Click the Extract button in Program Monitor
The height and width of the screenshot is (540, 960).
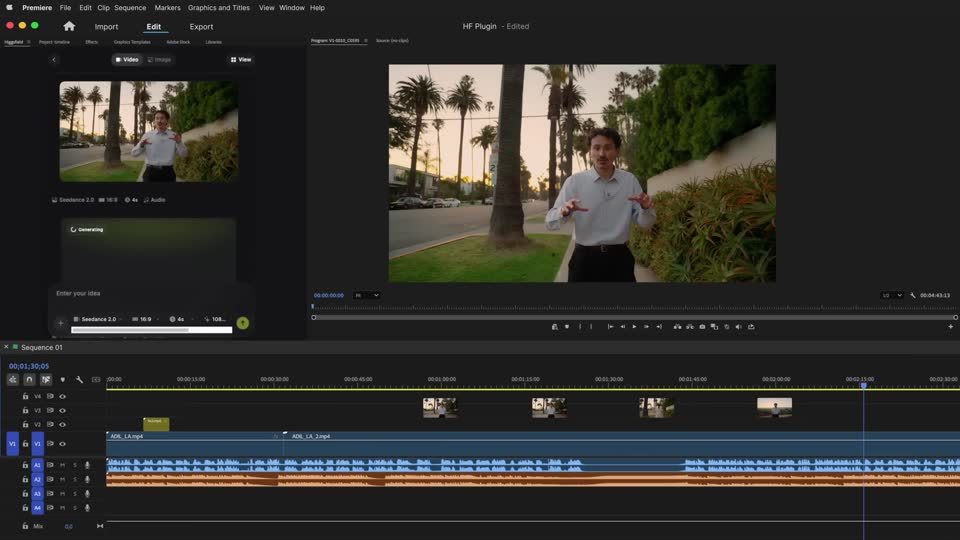tap(689, 327)
